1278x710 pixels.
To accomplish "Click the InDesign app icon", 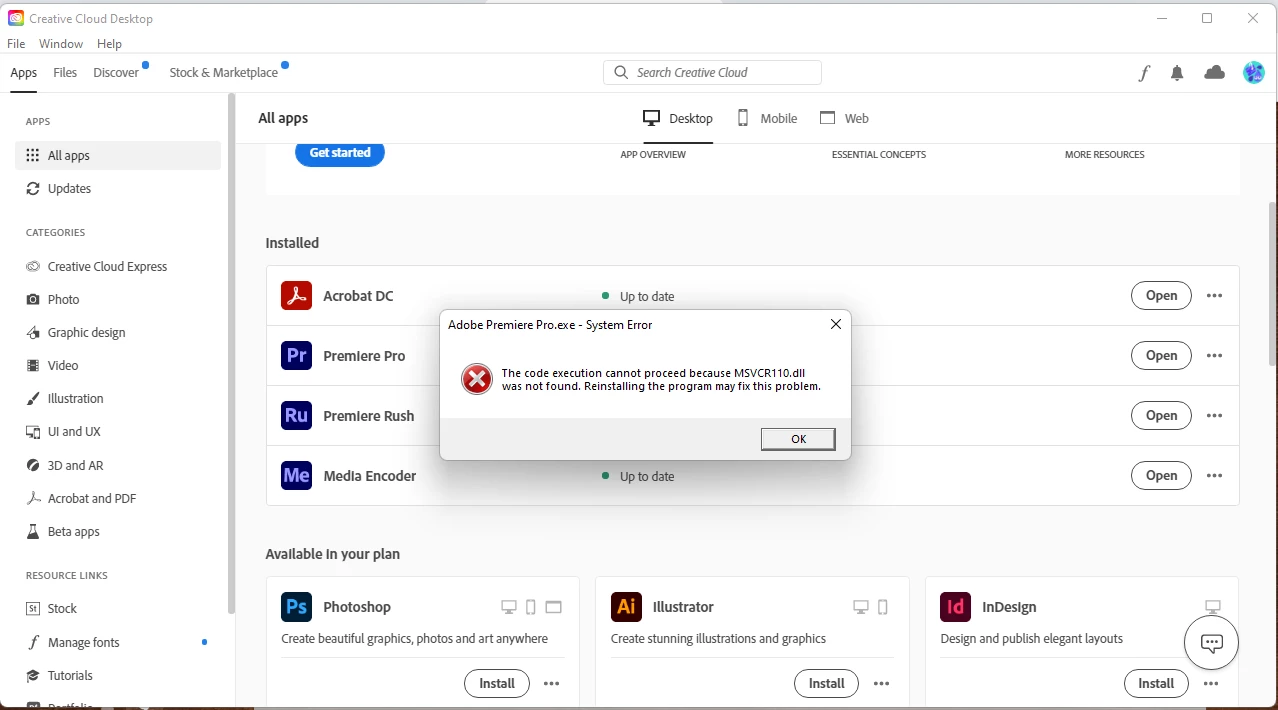I will coord(956,607).
